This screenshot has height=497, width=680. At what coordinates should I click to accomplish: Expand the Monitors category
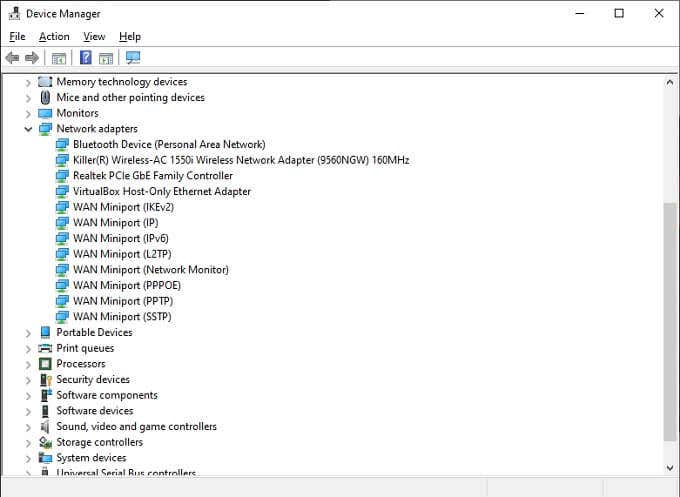[x=28, y=114]
